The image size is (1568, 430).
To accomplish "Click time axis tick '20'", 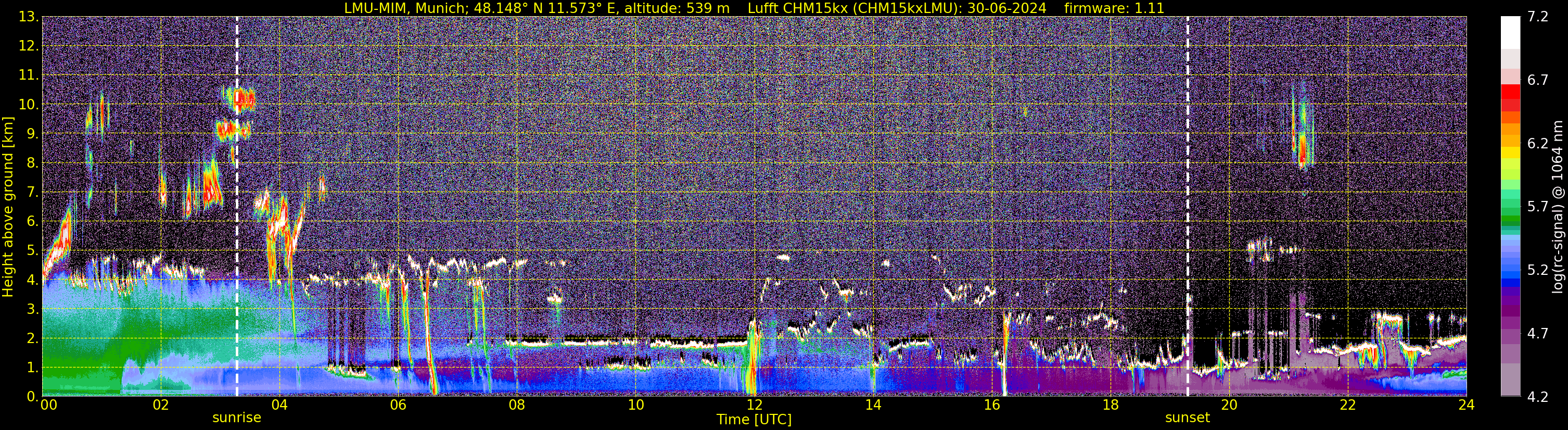I will point(1229,405).
